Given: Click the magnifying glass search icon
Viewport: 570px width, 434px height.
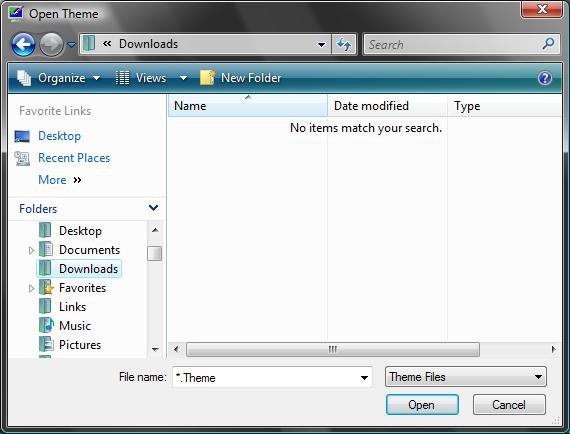Looking at the screenshot, I should pos(548,44).
